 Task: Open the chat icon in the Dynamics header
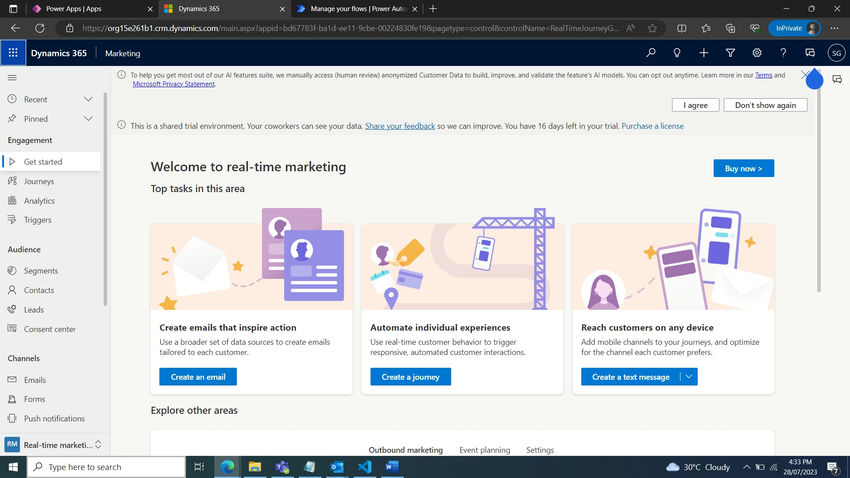click(x=810, y=53)
